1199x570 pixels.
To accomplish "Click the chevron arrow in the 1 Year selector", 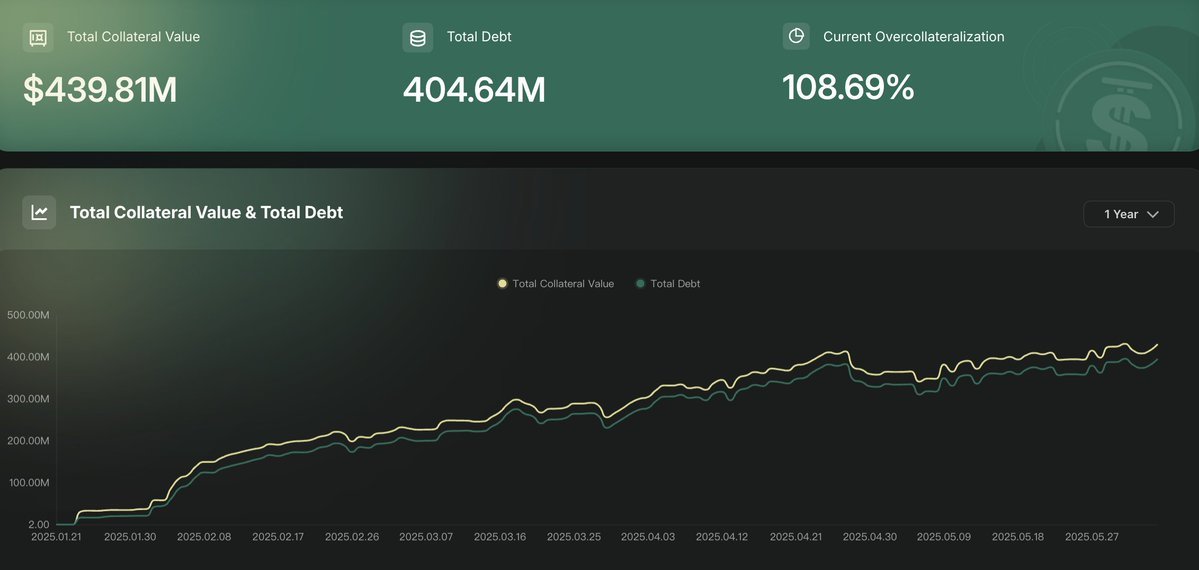I will pos(1153,214).
